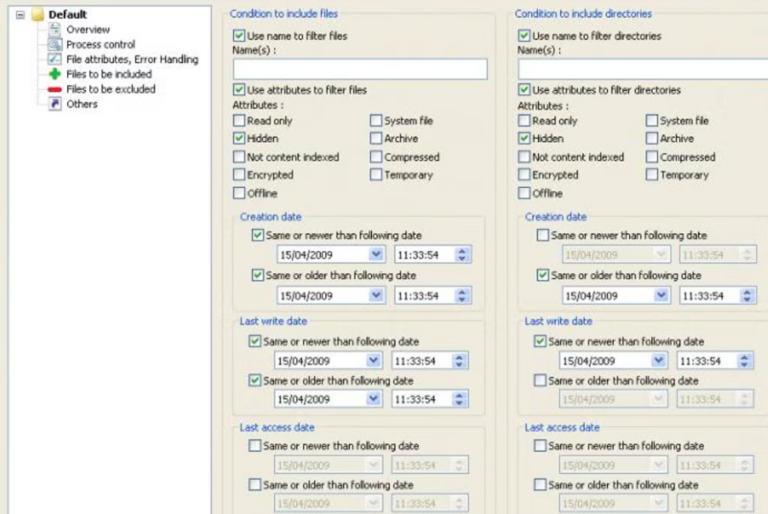Check Compressed attribute for directories
768x514 pixels.
651,157
